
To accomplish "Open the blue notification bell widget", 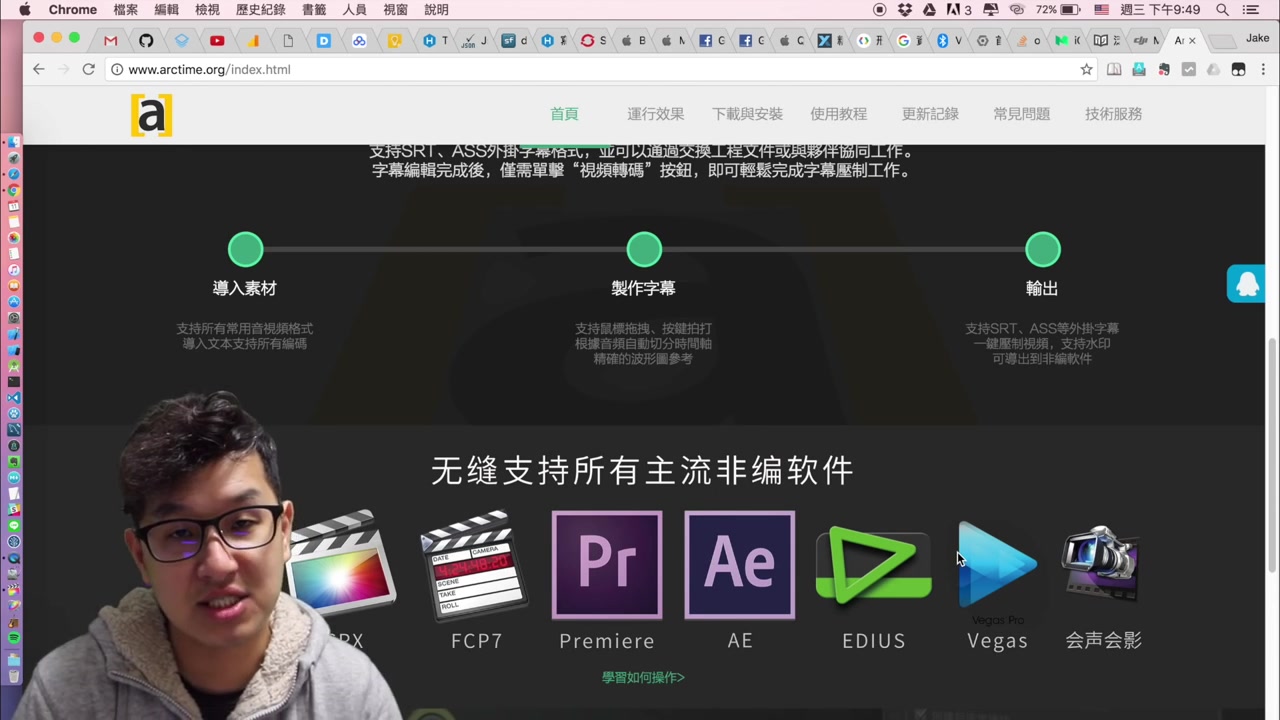I will pos(1246,284).
